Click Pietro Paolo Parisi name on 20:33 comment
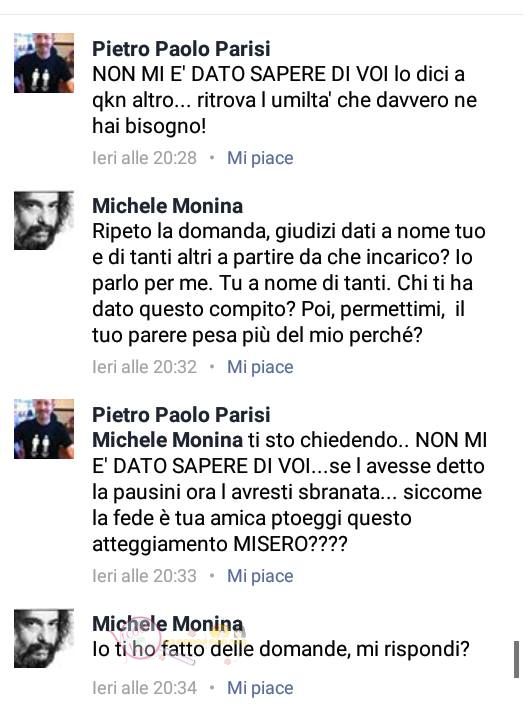 pyautogui.click(x=181, y=415)
